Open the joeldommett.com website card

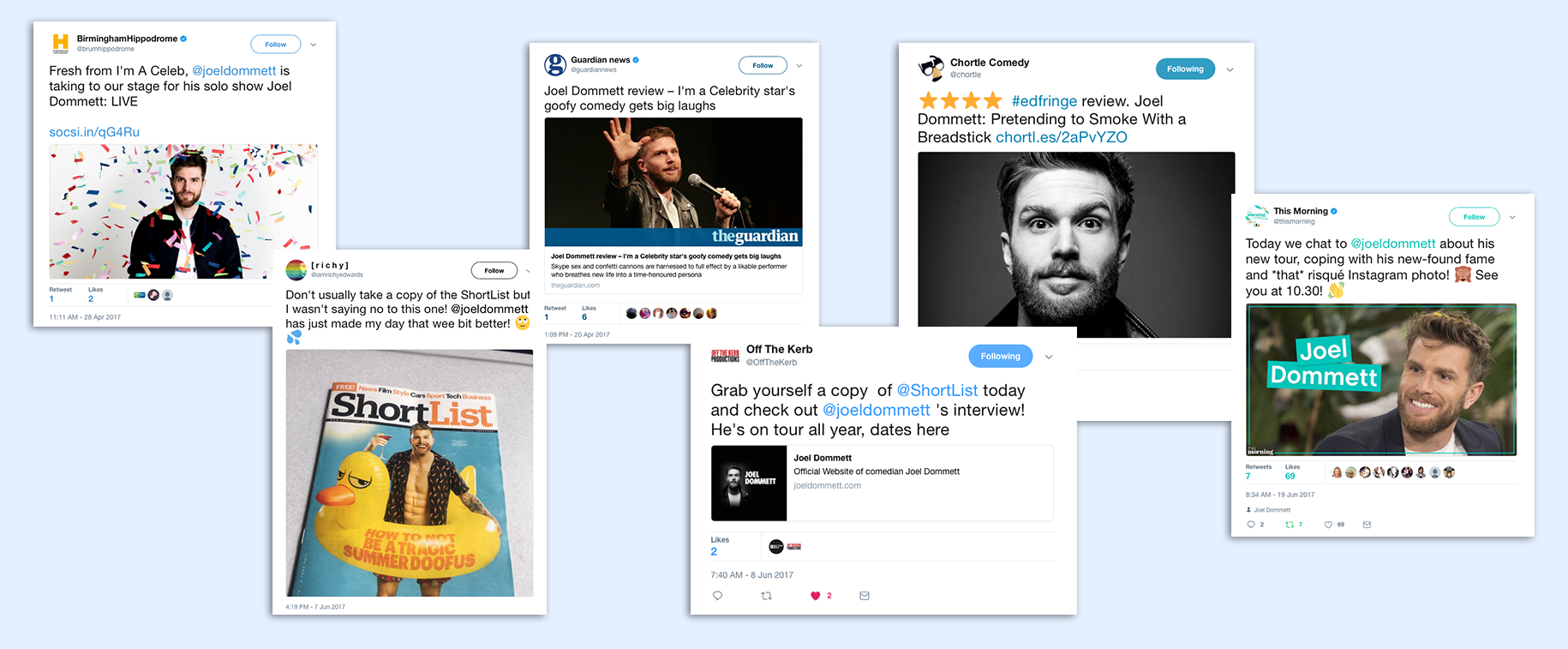882,483
